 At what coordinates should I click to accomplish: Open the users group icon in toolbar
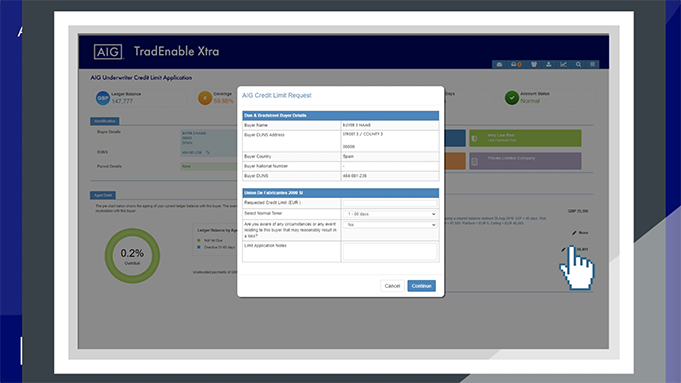[x=534, y=64]
